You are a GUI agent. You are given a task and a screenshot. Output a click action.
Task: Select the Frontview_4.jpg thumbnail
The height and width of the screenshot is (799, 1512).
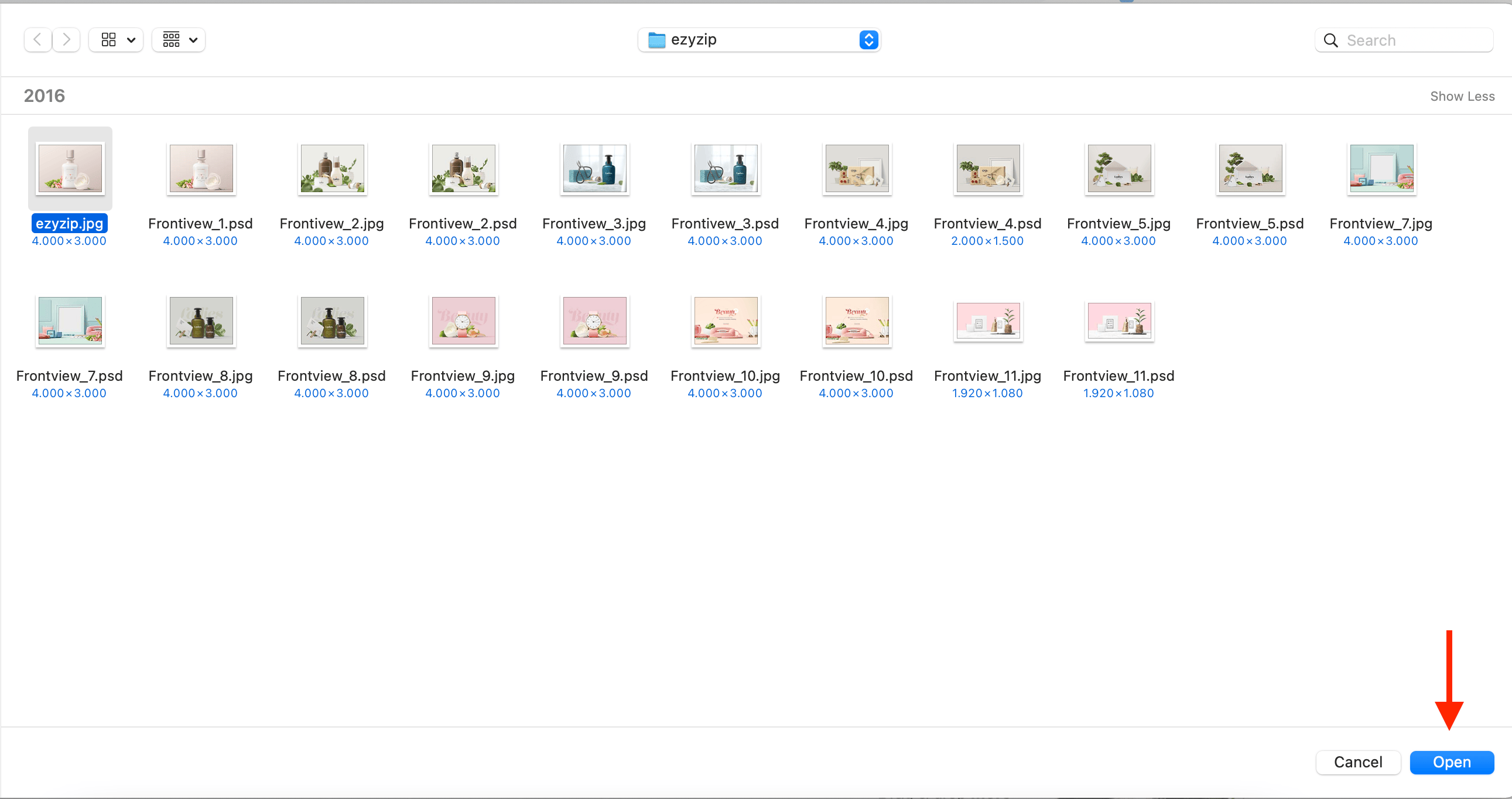pyautogui.click(x=857, y=169)
